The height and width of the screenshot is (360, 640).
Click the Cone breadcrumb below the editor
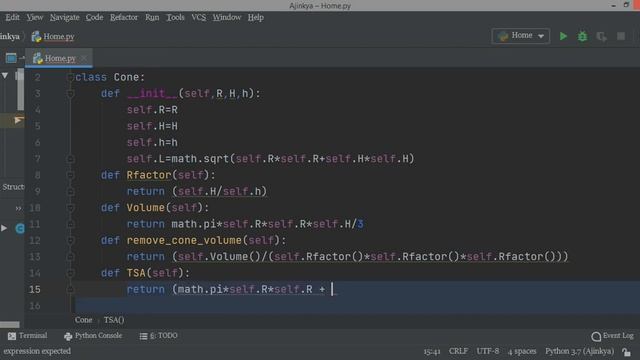(83, 320)
